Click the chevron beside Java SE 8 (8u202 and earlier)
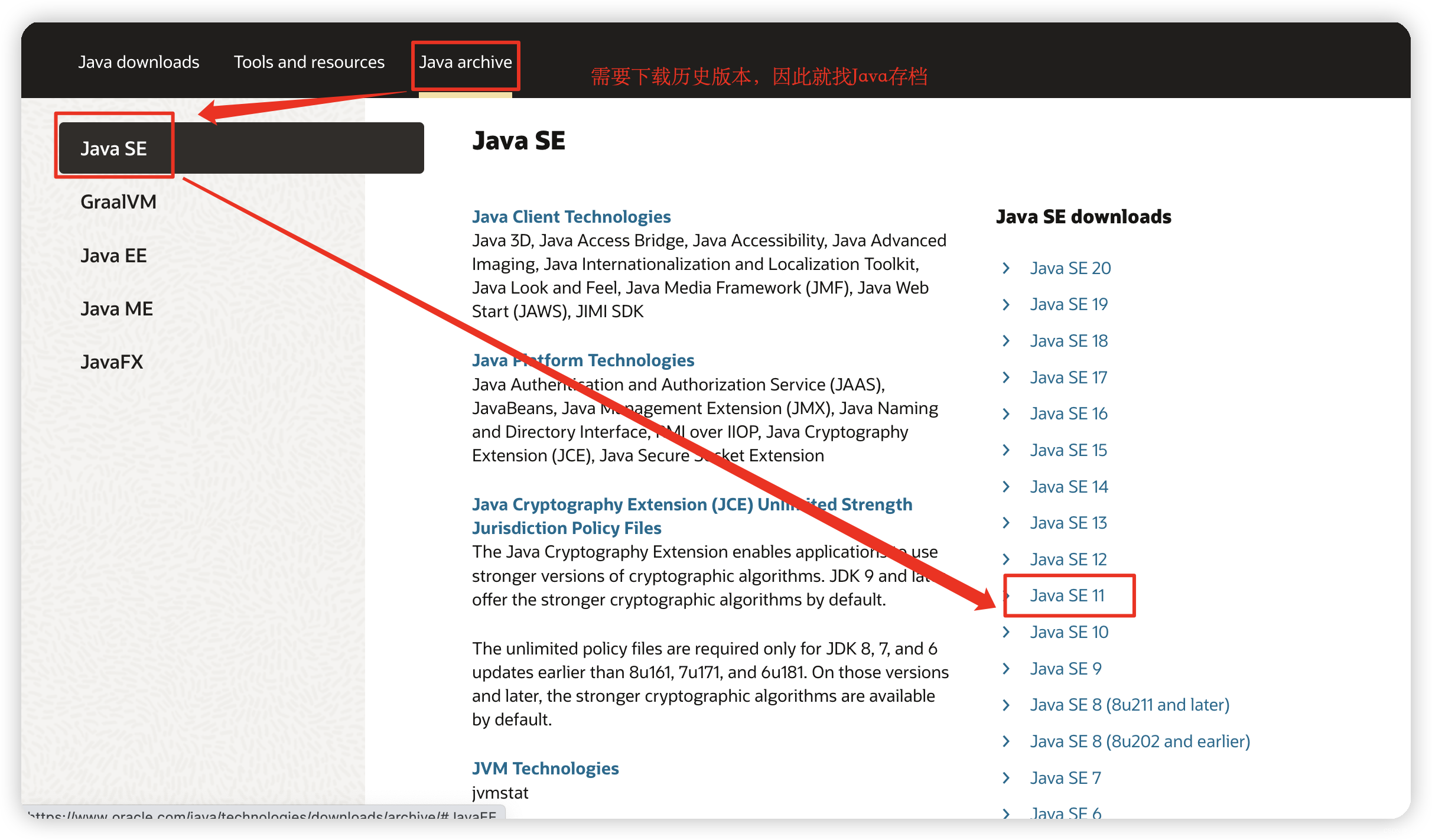The image size is (1432, 840). tap(1006, 741)
